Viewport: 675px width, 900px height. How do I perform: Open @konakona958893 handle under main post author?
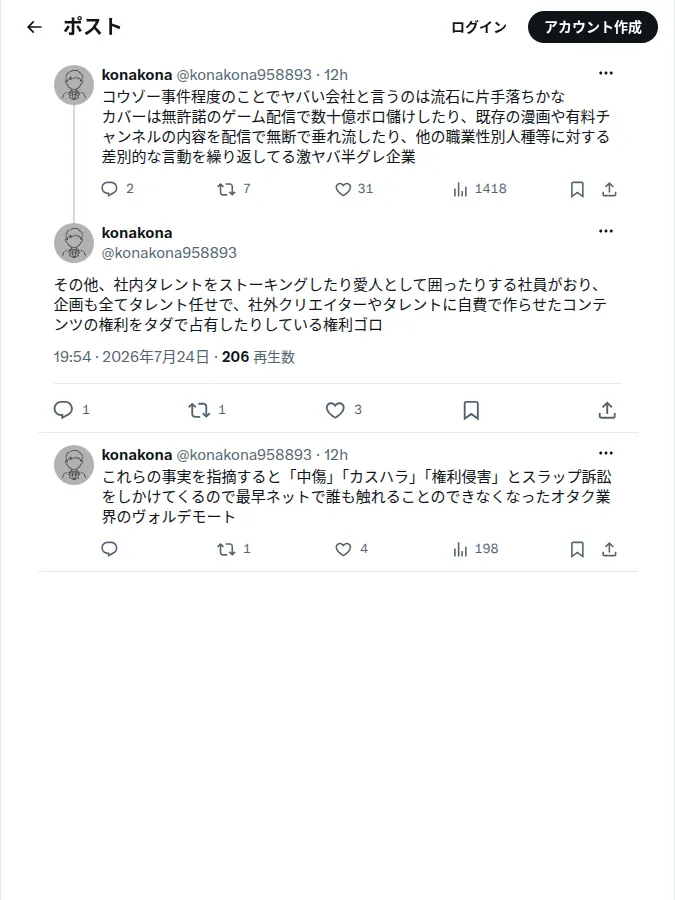click(169, 253)
